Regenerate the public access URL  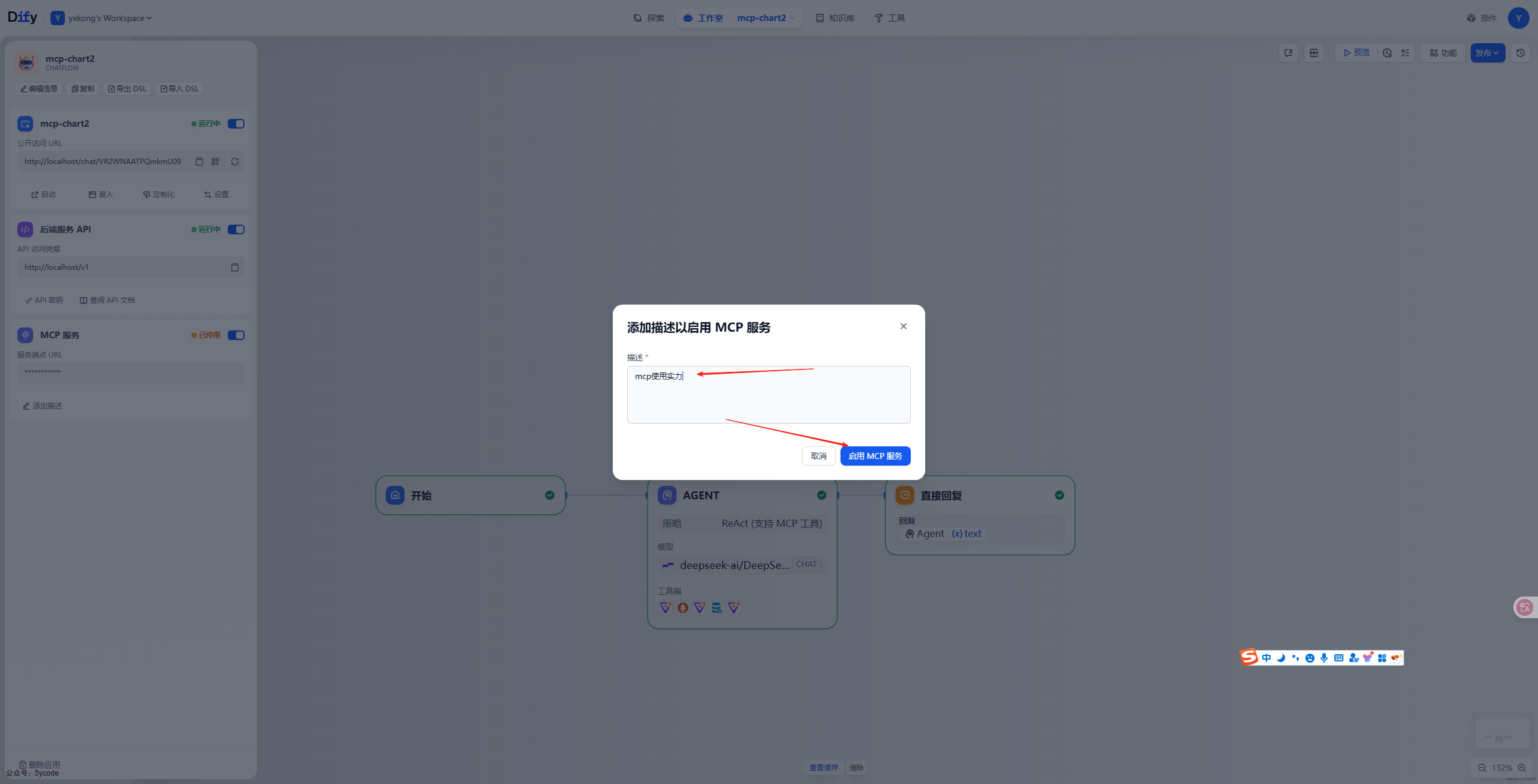[x=234, y=161]
